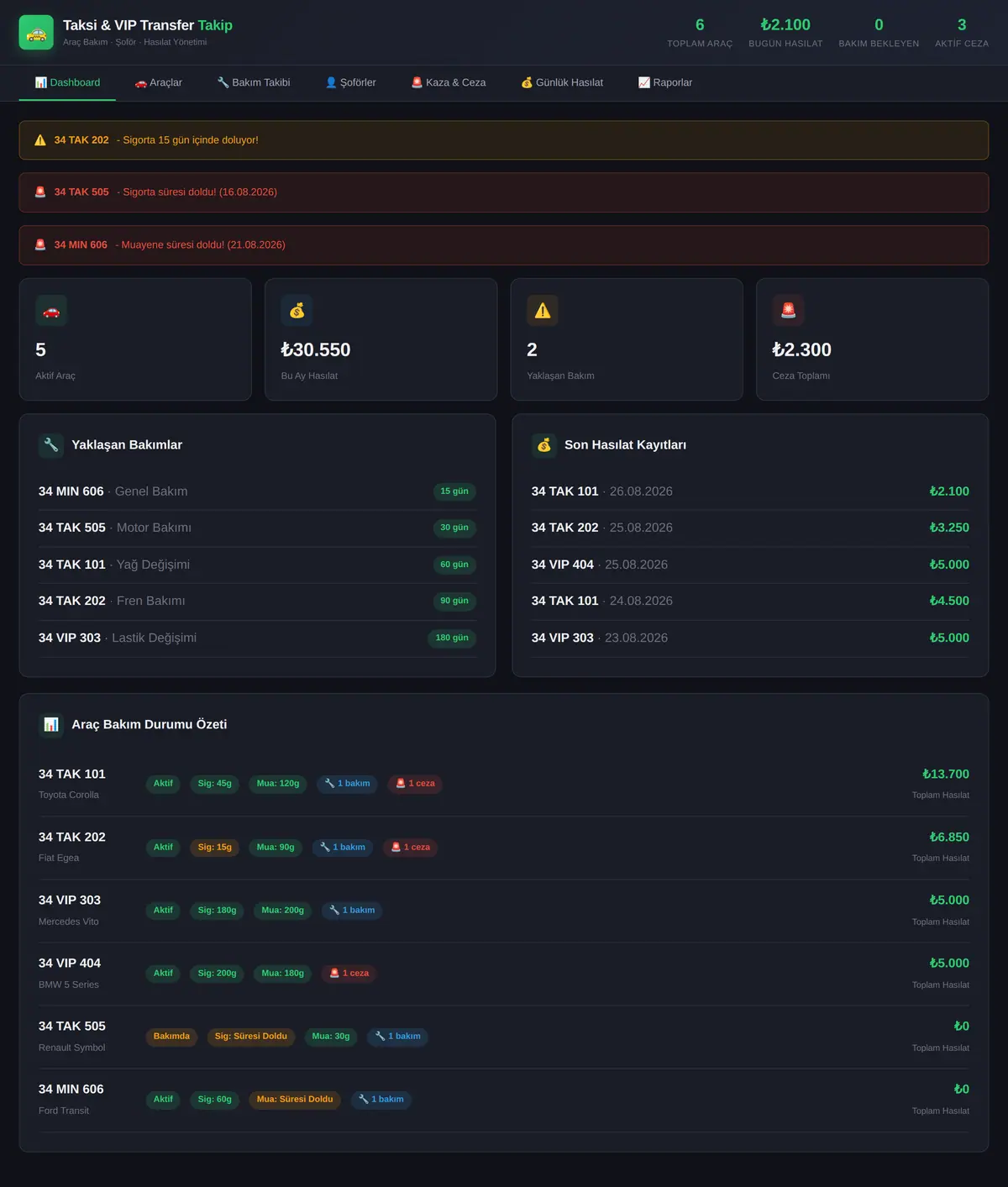Click the siren icon on Ceza Toplamı card
The height and width of the screenshot is (1187, 1008).
point(788,311)
